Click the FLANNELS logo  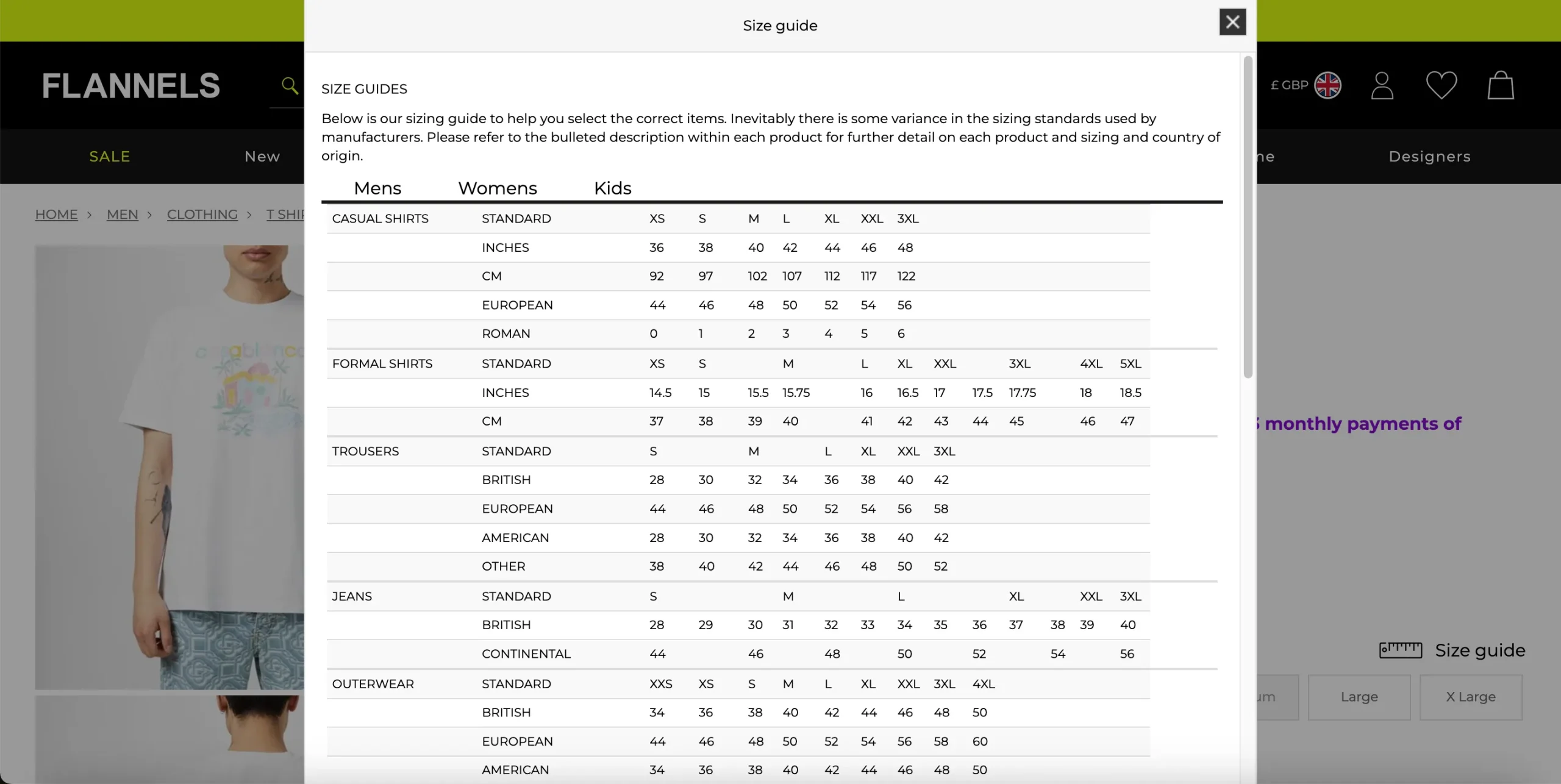click(x=130, y=85)
